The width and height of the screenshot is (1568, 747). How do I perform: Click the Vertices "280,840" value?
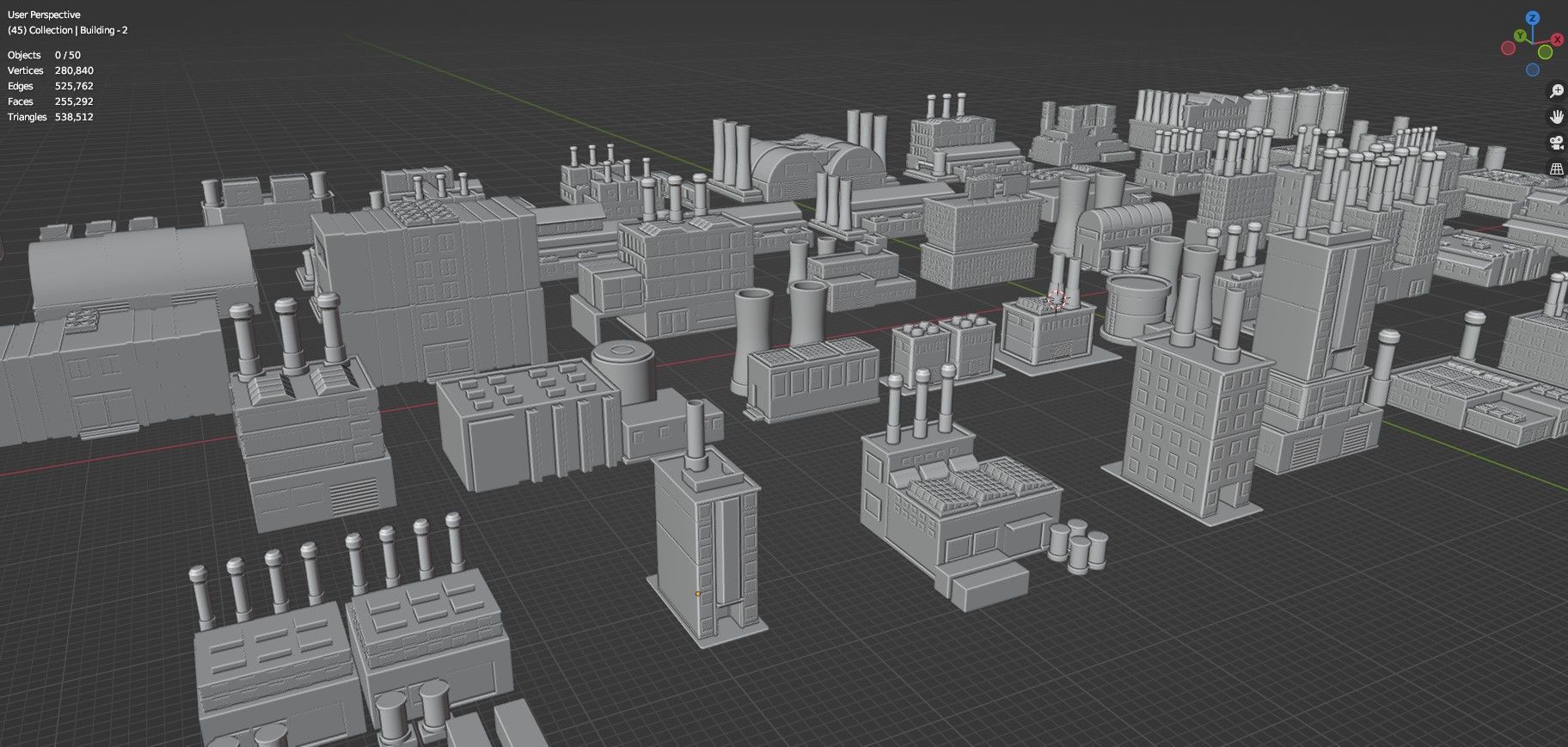pos(74,70)
